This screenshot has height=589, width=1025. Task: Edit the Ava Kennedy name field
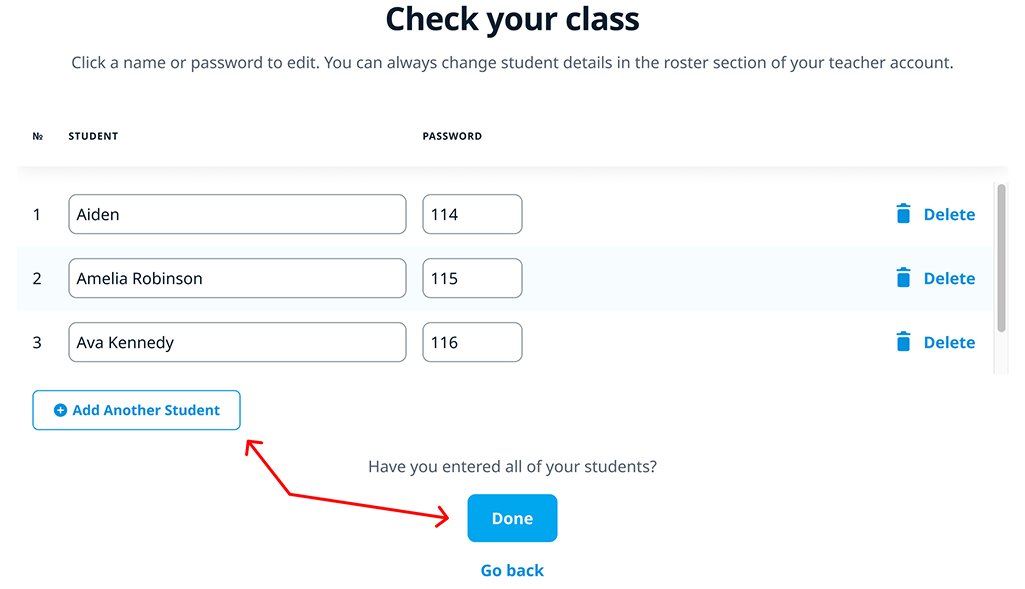237,342
